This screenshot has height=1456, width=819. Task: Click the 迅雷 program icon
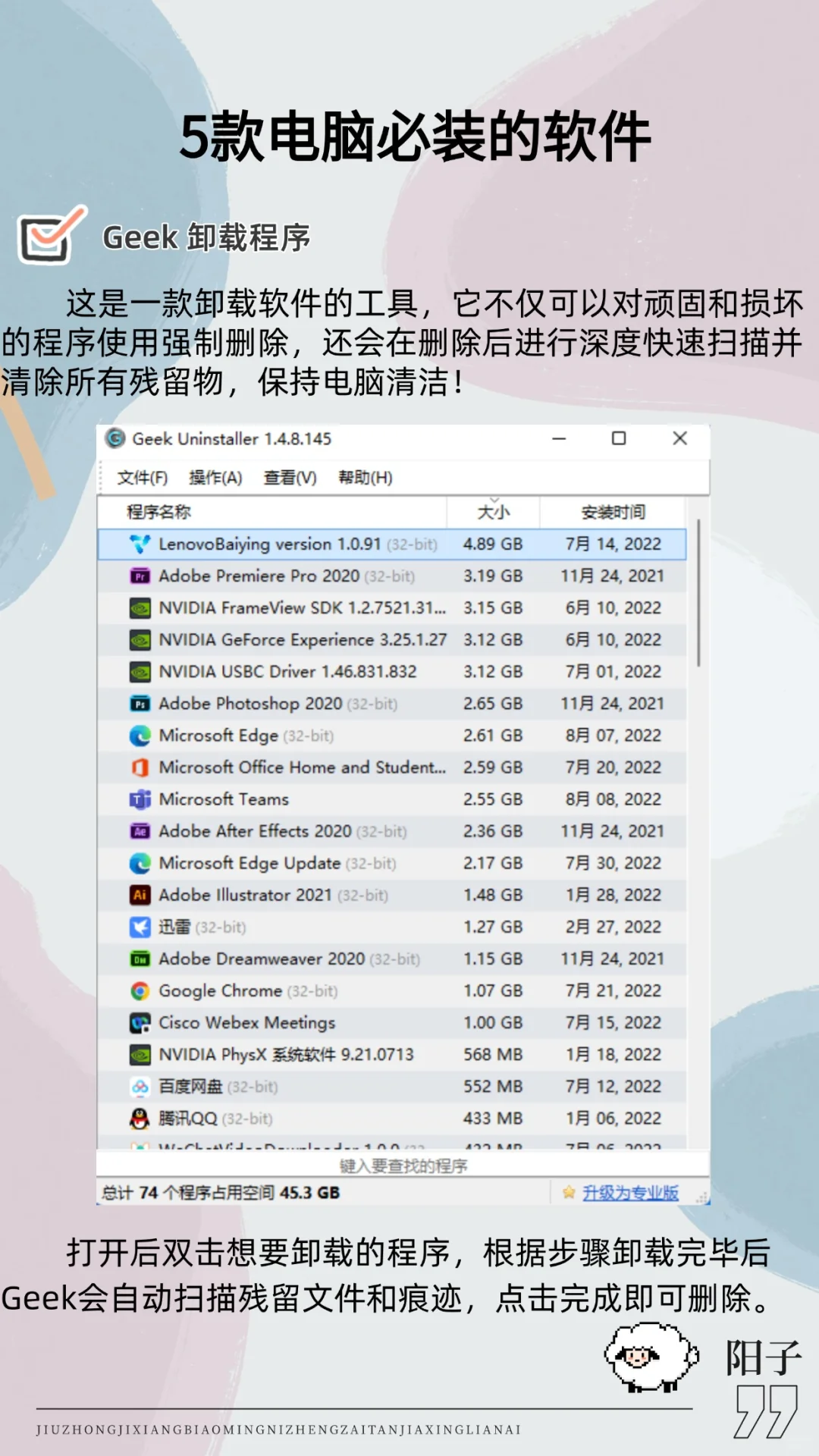tap(140, 927)
